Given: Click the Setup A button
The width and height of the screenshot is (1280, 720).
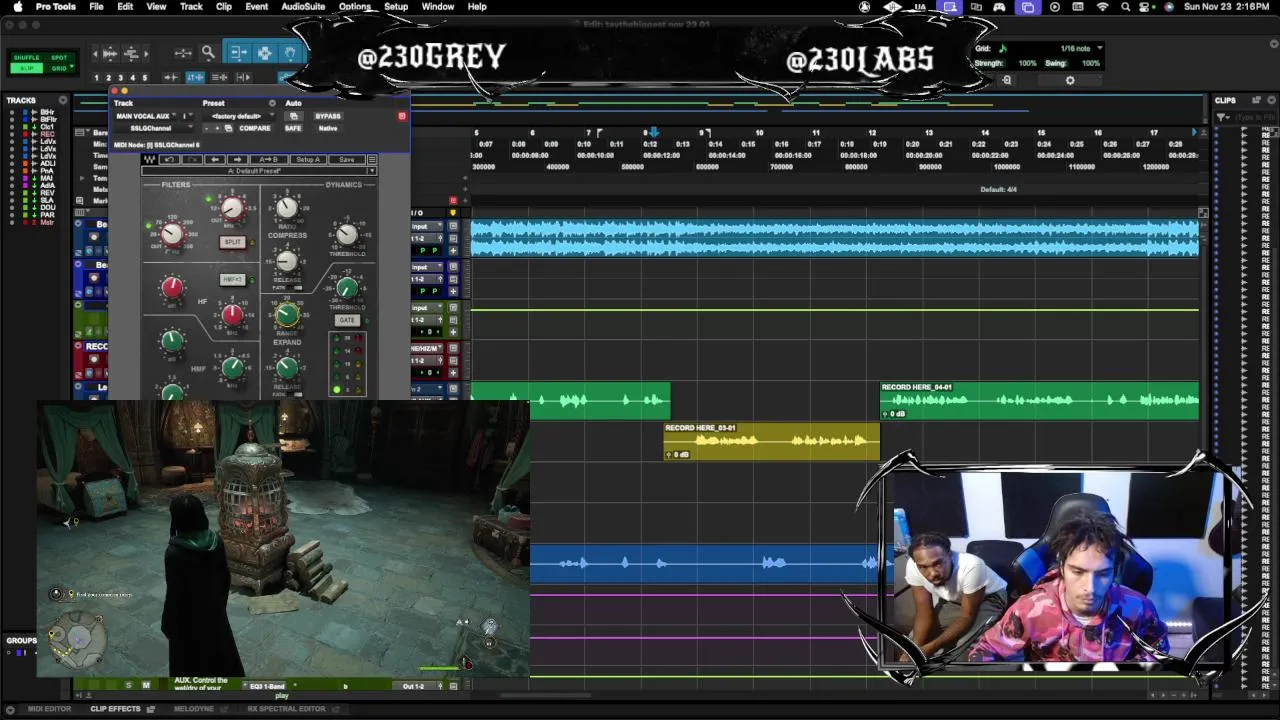Looking at the screenshot, I should pos(308,160).
